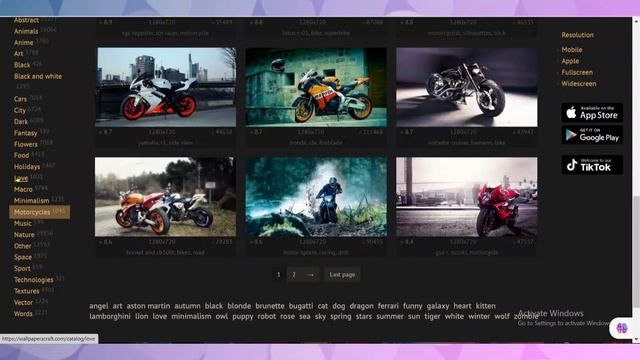The image size is (640, 360).
Task: Open the Holidays category
Action: click(27, 167)
